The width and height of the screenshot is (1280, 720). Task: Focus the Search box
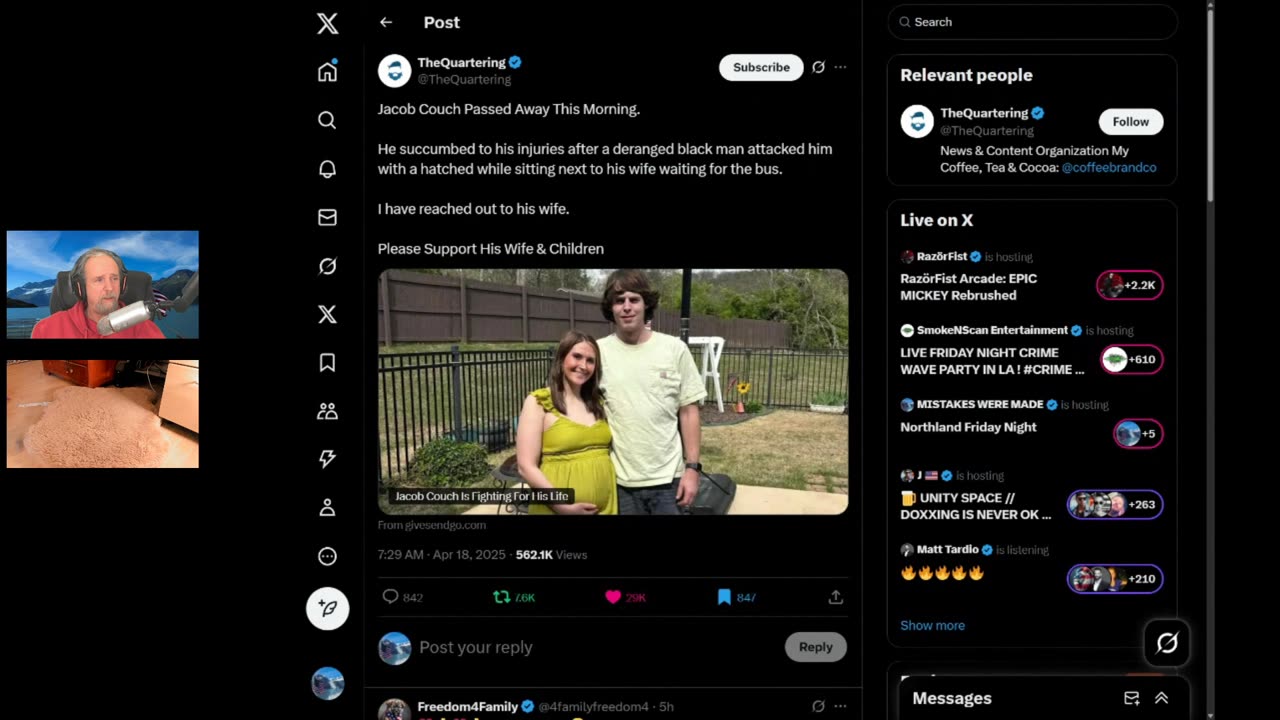tap(1032, 22)
